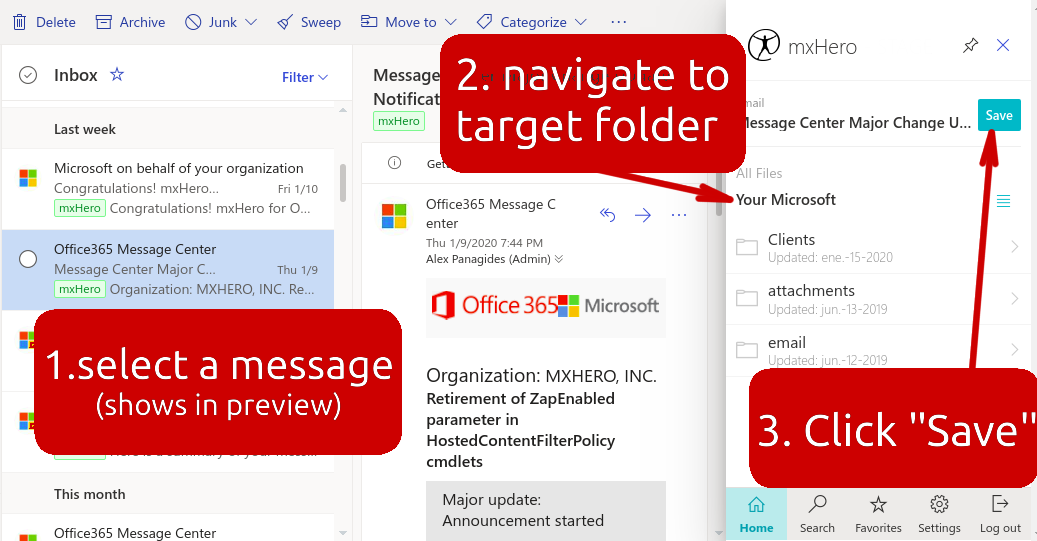Click the Sweep broom tool
Image resolution: width=1037 pixels, height=541 pixels.
309,22
